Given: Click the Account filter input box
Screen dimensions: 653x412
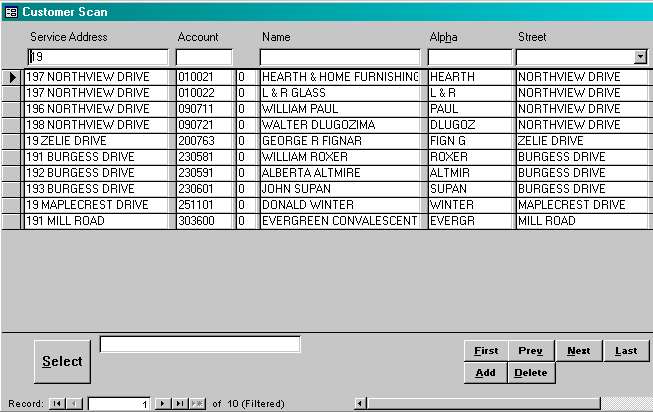Looking at the screenshot, I should pyautogui.click(x=204, y=58).
